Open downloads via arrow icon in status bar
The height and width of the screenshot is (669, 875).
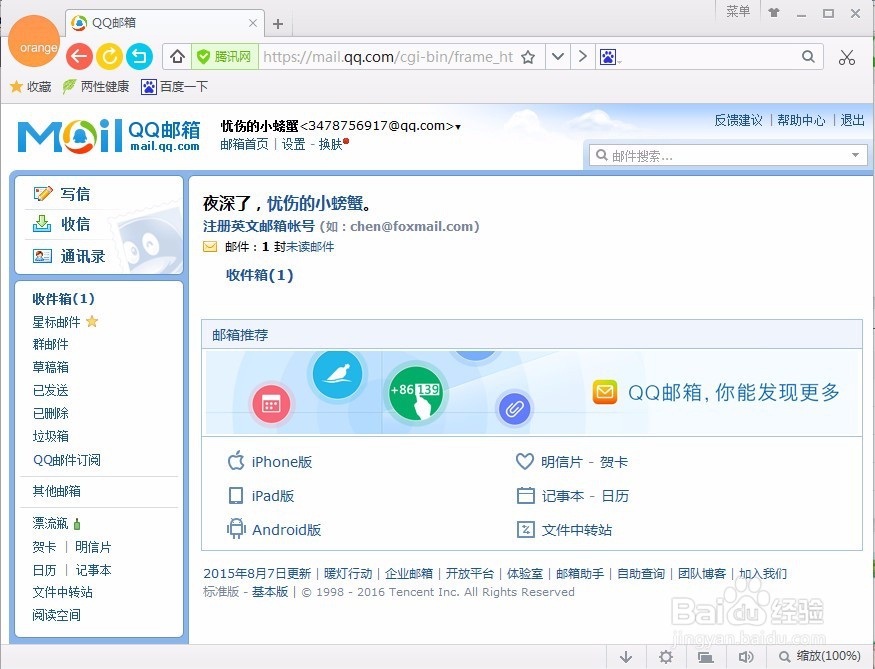627,657
